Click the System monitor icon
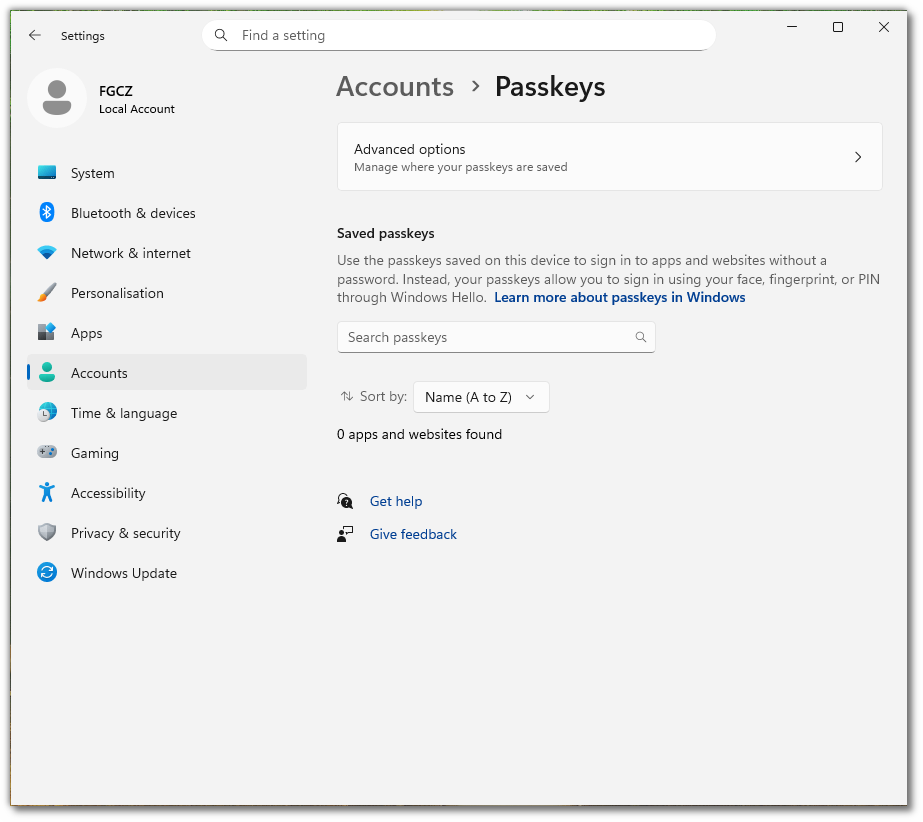The width and height of the screenshot is (923, 822). (47, 173)
